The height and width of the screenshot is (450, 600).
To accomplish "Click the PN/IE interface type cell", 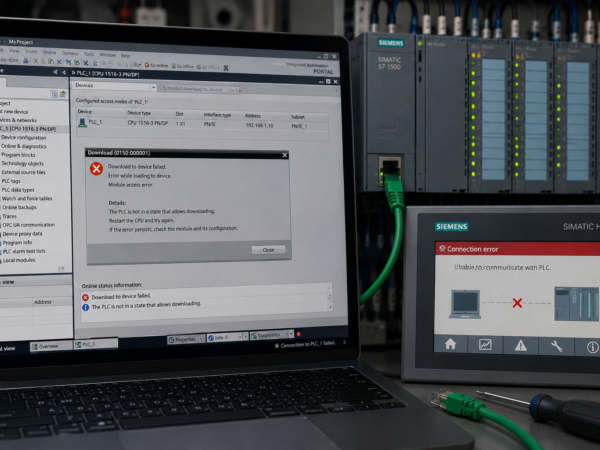I will pos(209,124).
